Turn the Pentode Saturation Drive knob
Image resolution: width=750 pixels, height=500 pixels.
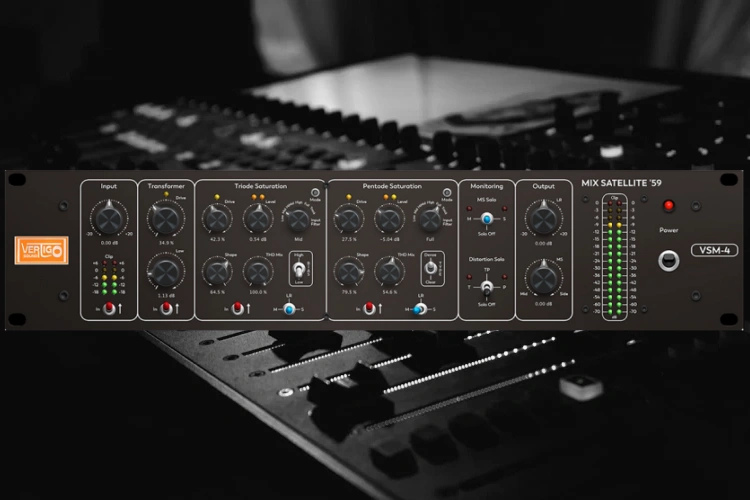(349, 219)
